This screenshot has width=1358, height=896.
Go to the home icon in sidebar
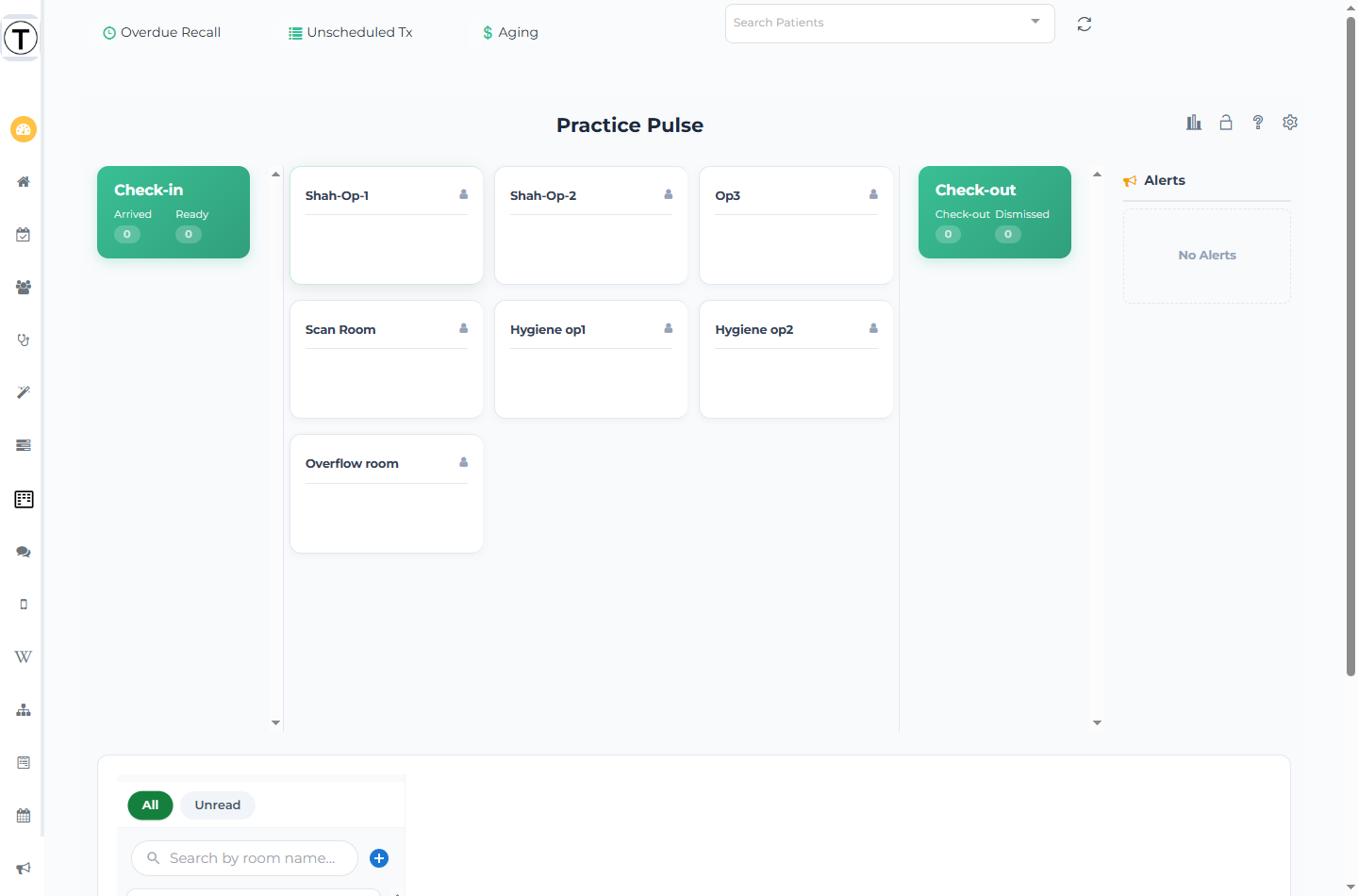tap(24, 182)
